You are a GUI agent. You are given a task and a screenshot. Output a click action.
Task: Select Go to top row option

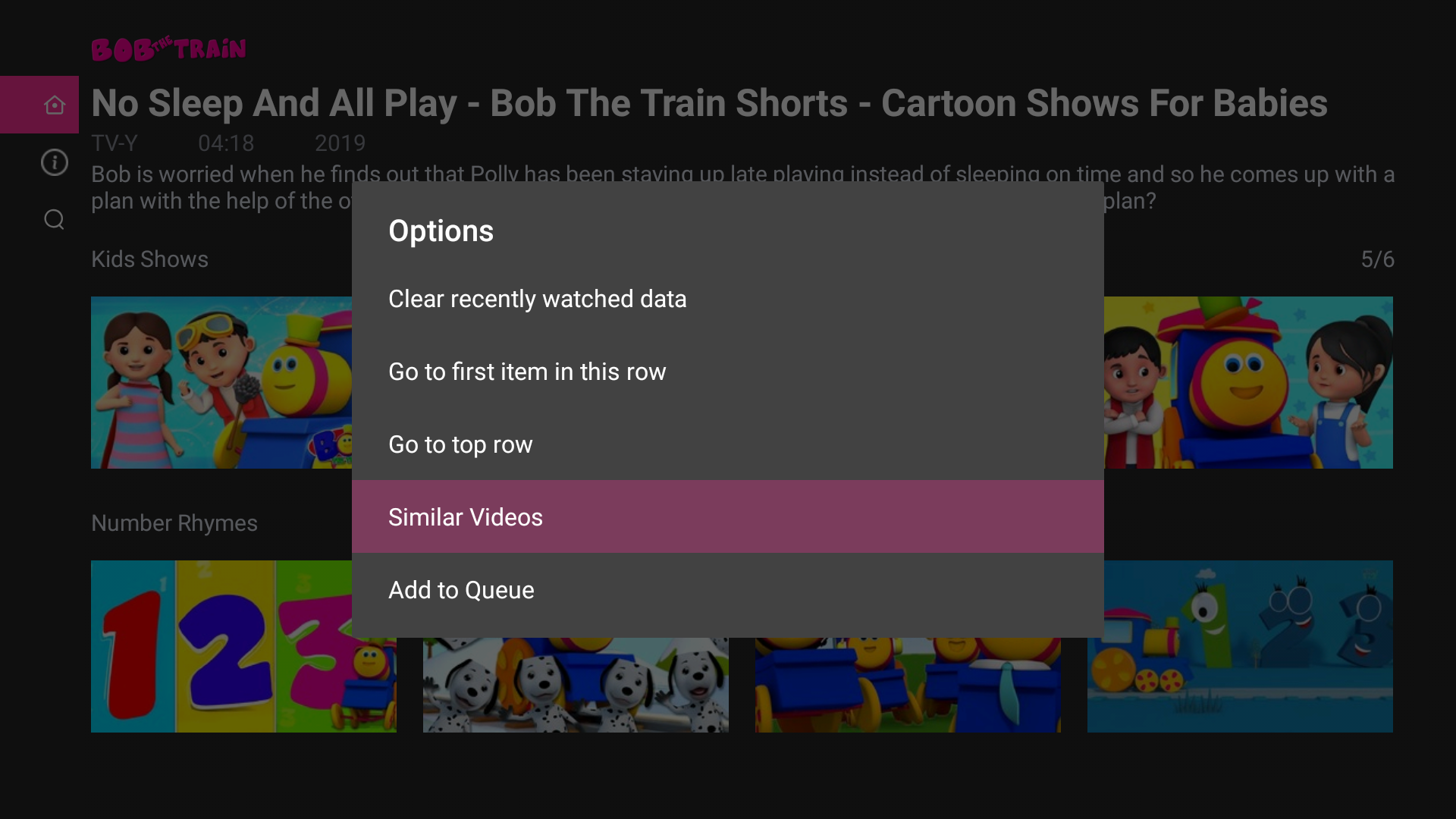[x=460, y=444]
